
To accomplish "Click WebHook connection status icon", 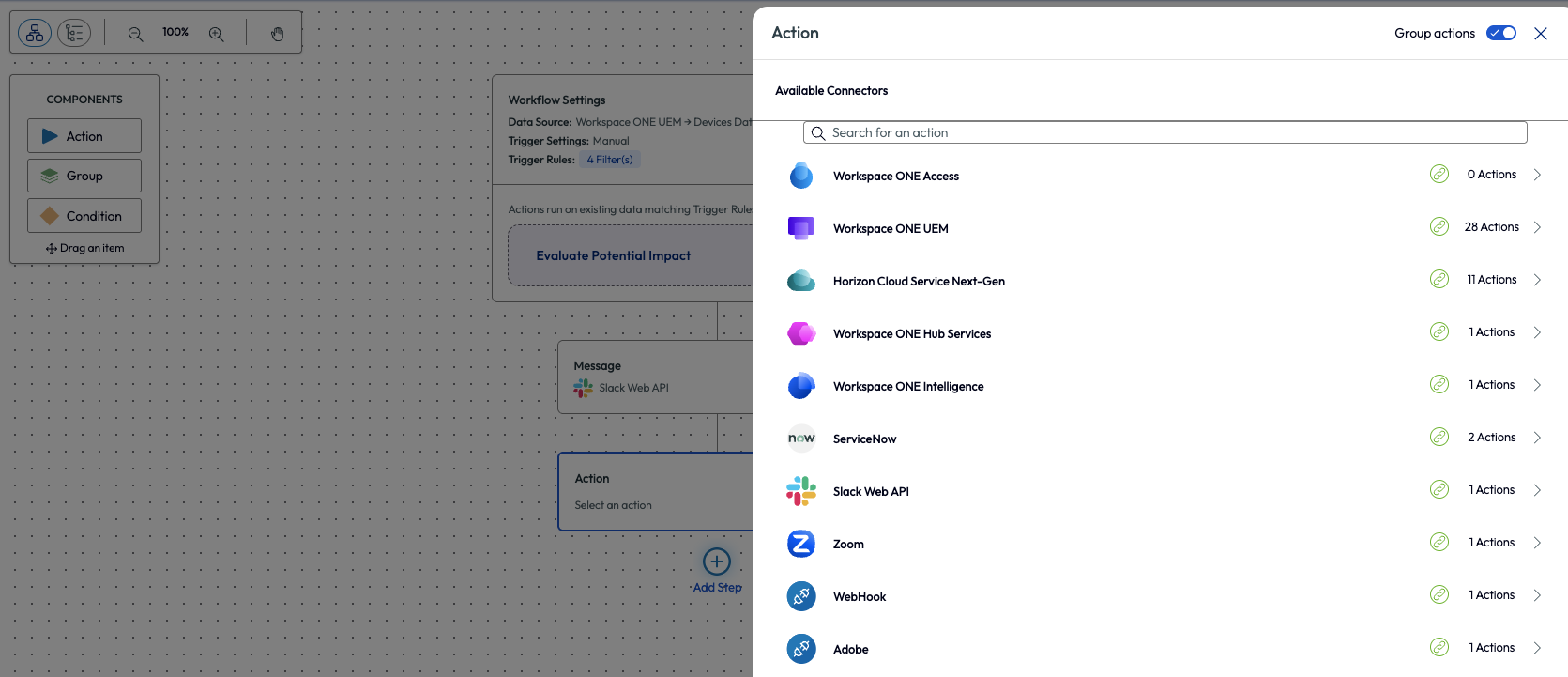I will 1439,594.
